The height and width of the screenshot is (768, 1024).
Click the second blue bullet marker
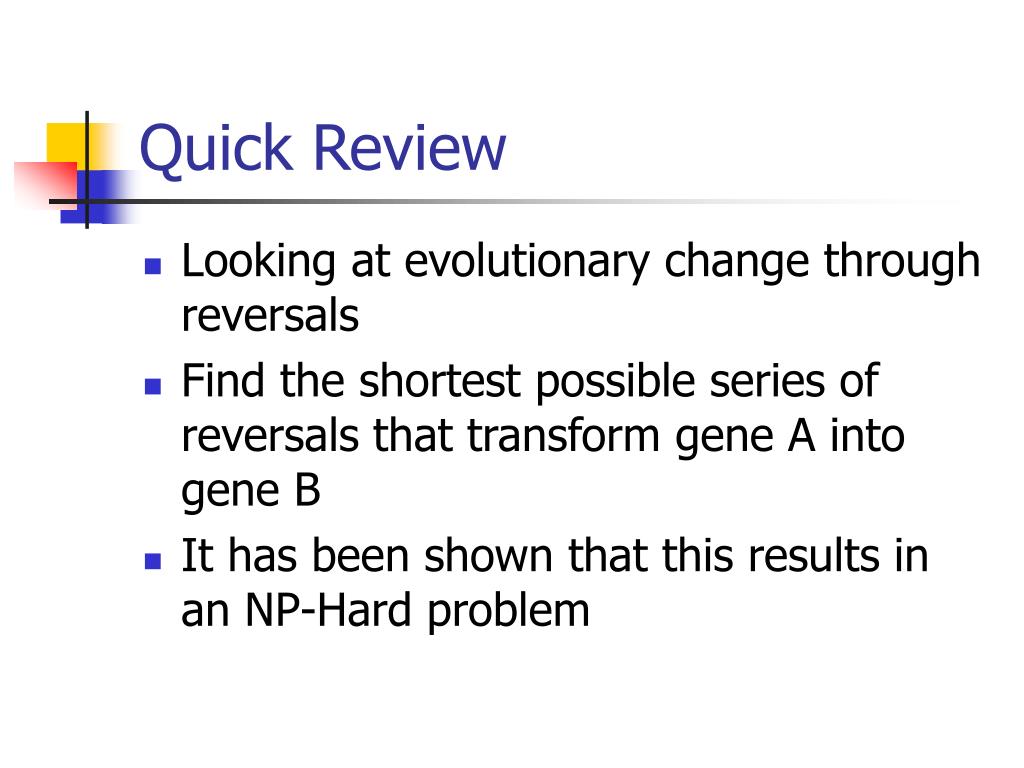pyautogui.click(x=153, y=387)
